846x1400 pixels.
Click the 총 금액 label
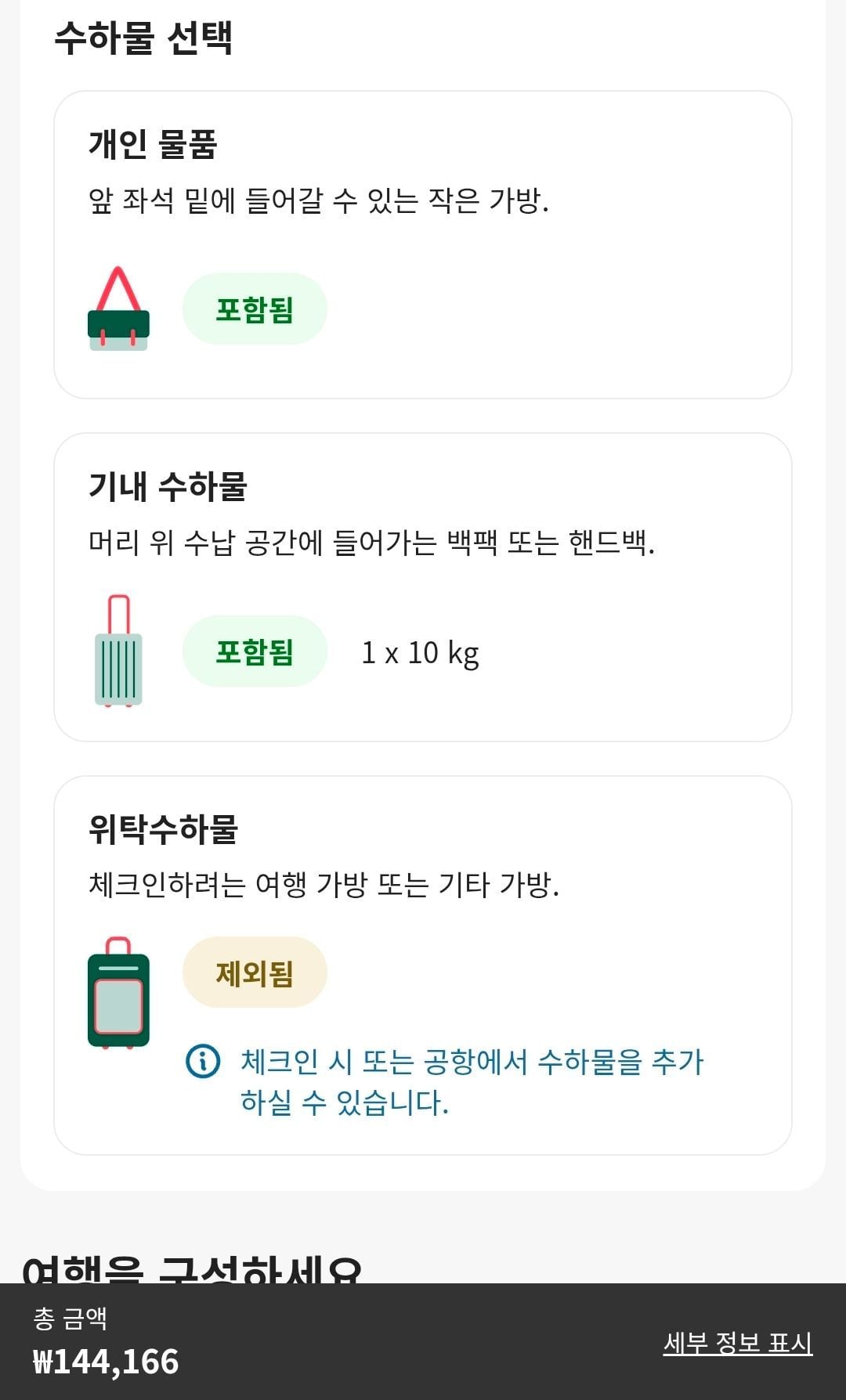pyautogui.click(x=70, y=1319)
